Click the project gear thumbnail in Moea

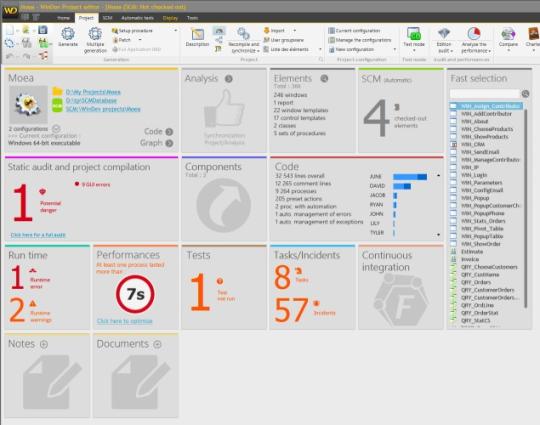pyautogui.click(x=29, y=105)
